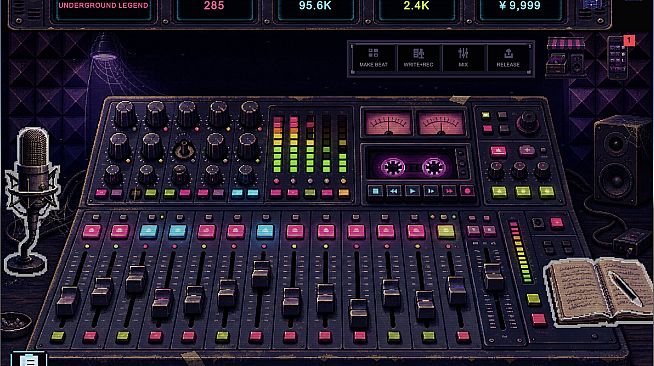Open the MIX tab

click(x=463, y=58)
